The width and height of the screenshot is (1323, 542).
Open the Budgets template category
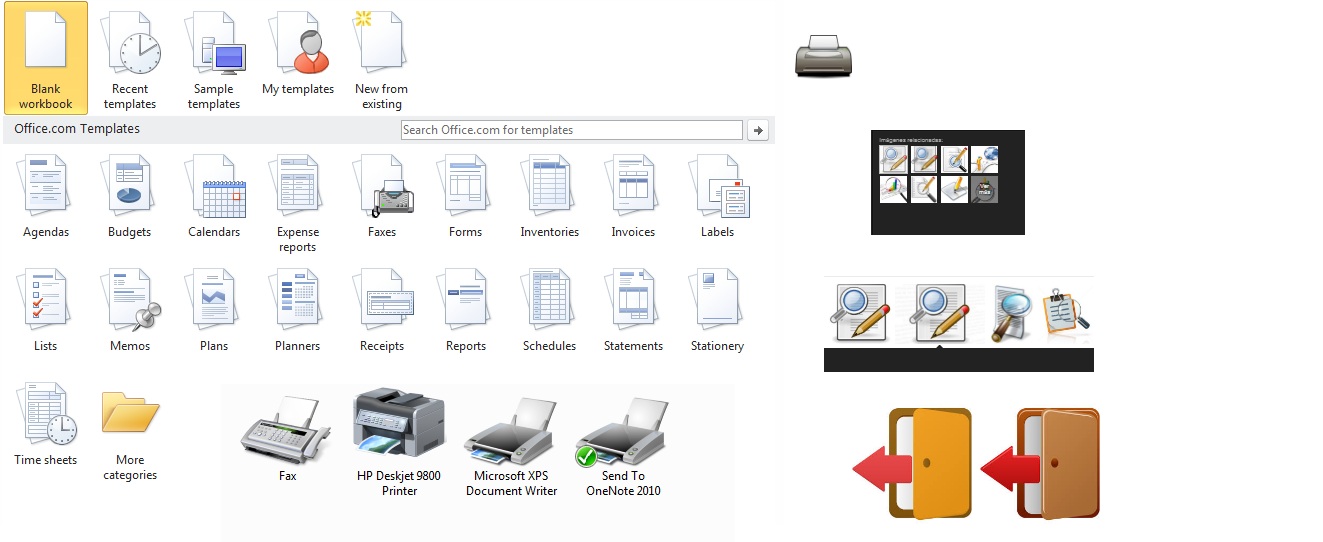point(130,196)
